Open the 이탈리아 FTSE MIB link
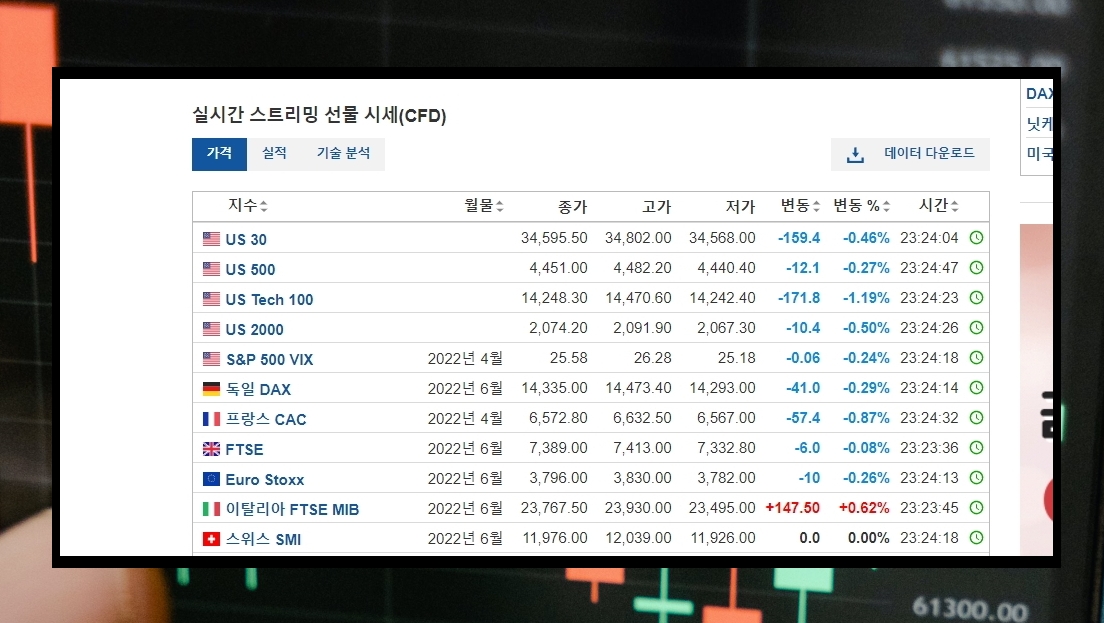 pyautogui.click(x=291, y=509)
